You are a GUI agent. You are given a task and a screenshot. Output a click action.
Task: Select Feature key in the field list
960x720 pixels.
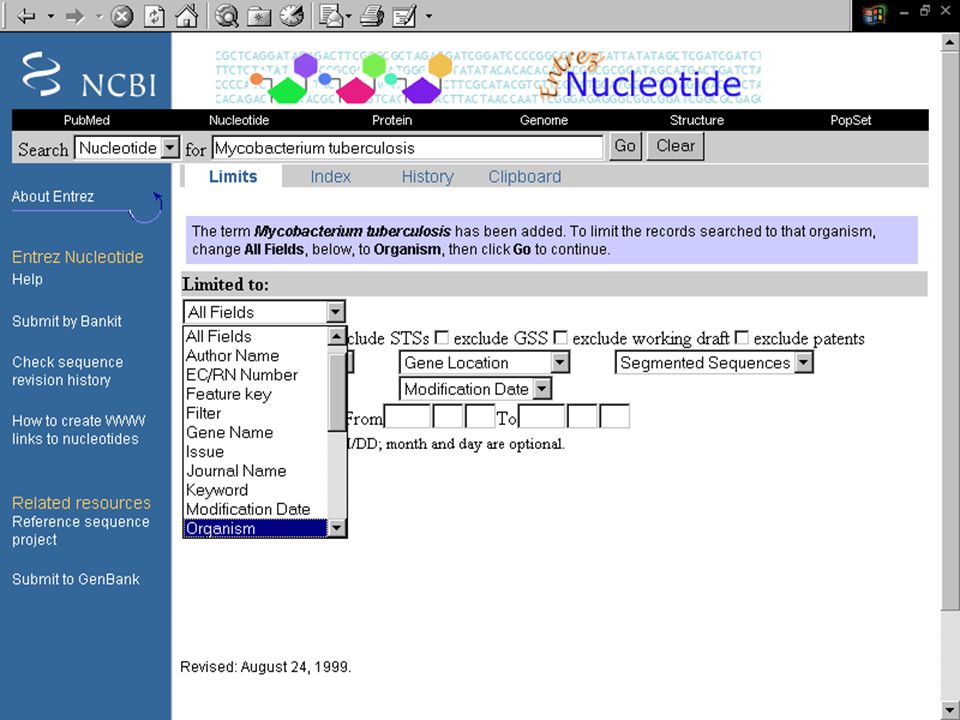pos(256,394)
